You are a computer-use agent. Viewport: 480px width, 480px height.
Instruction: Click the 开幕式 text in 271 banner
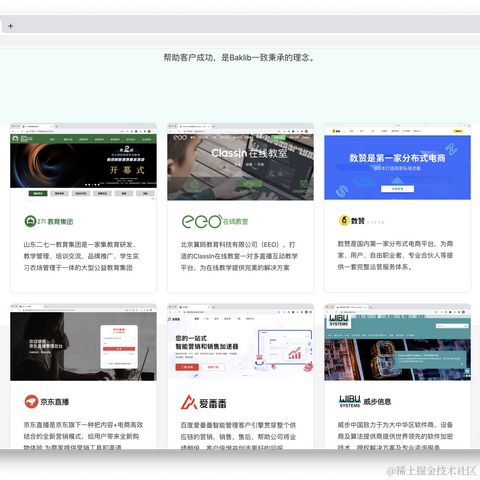tap(127, 170)
